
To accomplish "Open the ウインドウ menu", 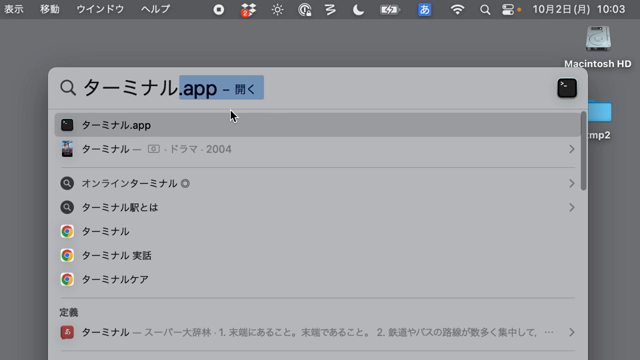I will [100, 9].
